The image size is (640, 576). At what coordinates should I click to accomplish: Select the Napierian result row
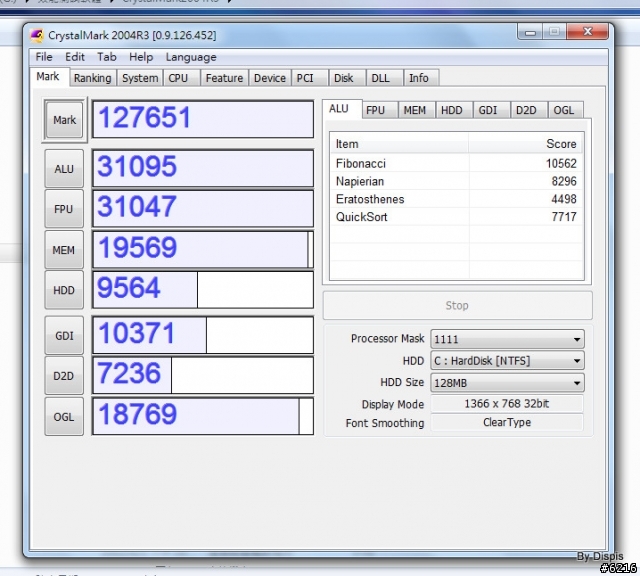(x=456, y=181)
